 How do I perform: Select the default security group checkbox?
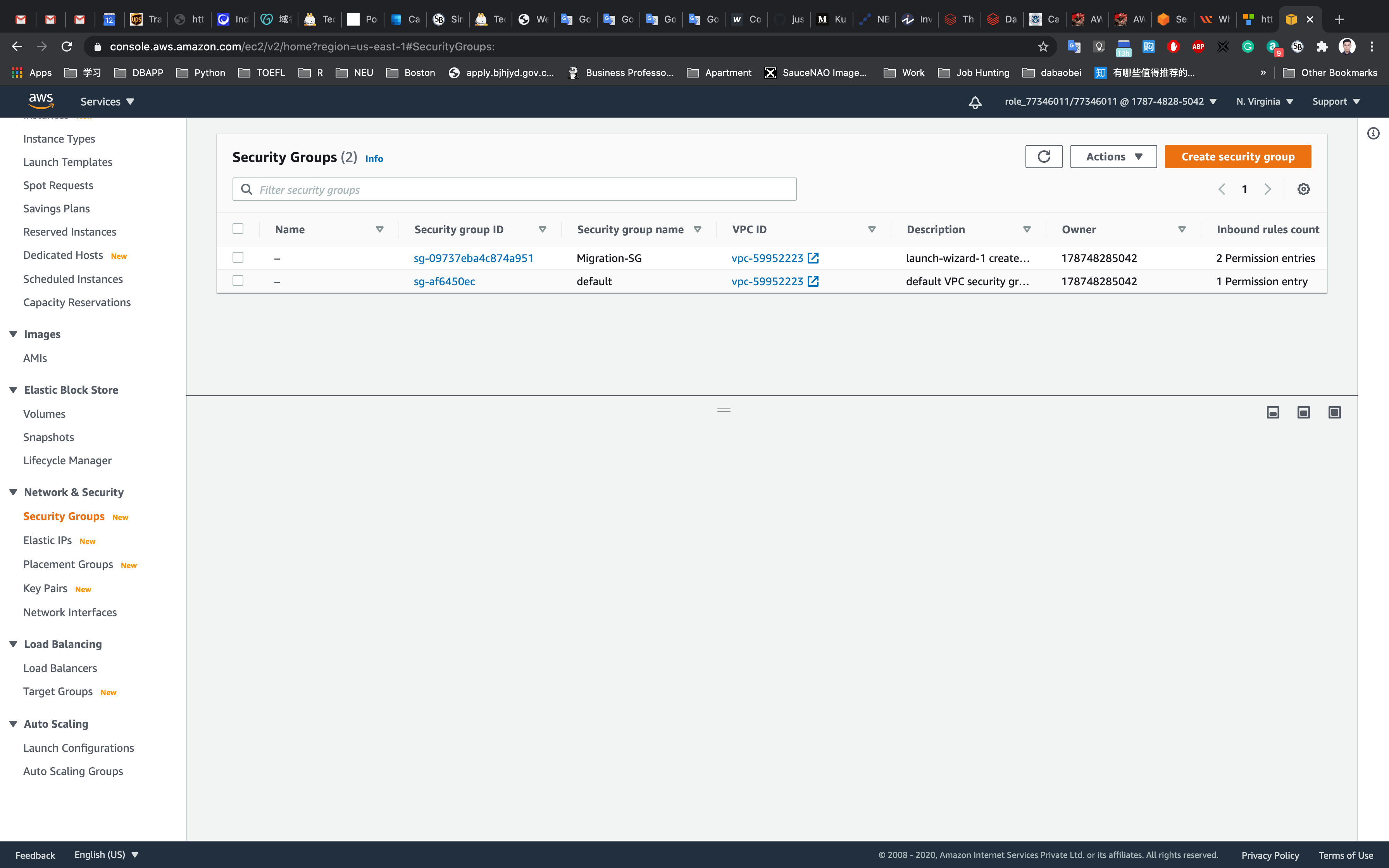pyautogui.click(x=238, y=281)
